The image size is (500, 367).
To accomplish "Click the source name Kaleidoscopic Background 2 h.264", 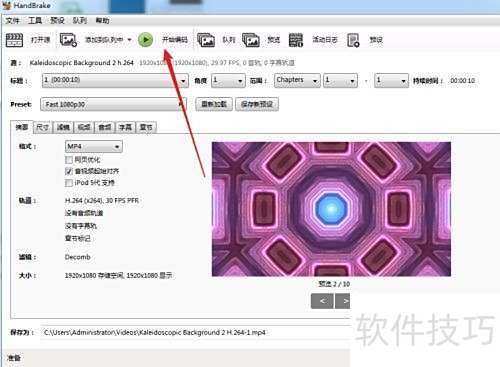I will tap(82, 63).
